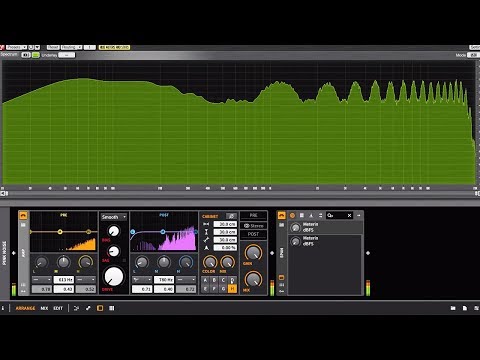The image size is (480, 360).
Task: Open the PRE effects chain slot
Action: point(253,216)
